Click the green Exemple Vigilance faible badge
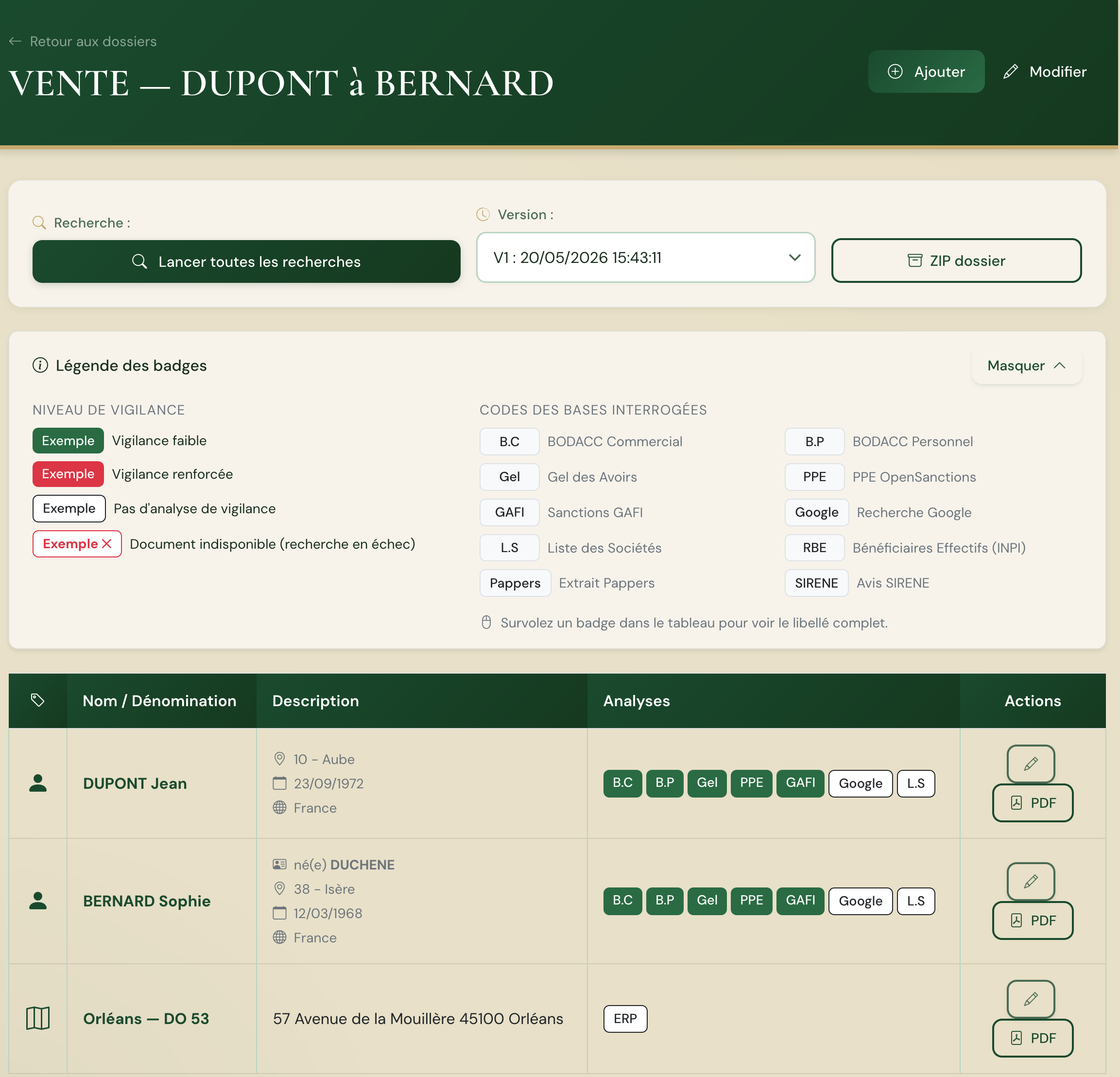This screenshot has width=1120, height=1077. (x=68, y=441)
